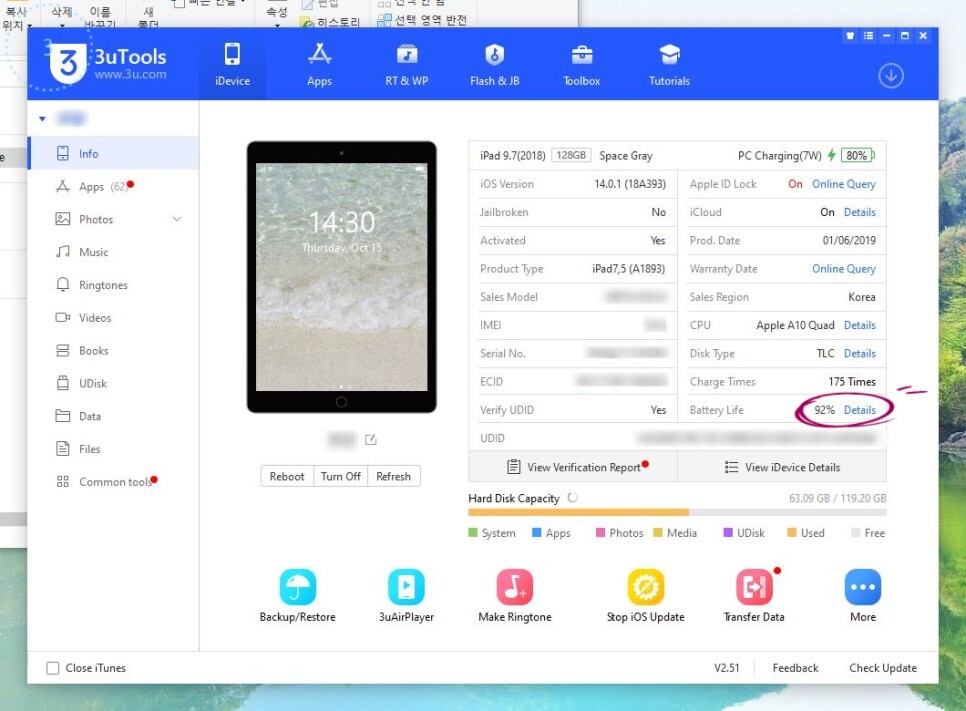Viewport: 966px width, 711px height.
Task: Launch 3uAirPlayer
Action: tap(406, 596)
